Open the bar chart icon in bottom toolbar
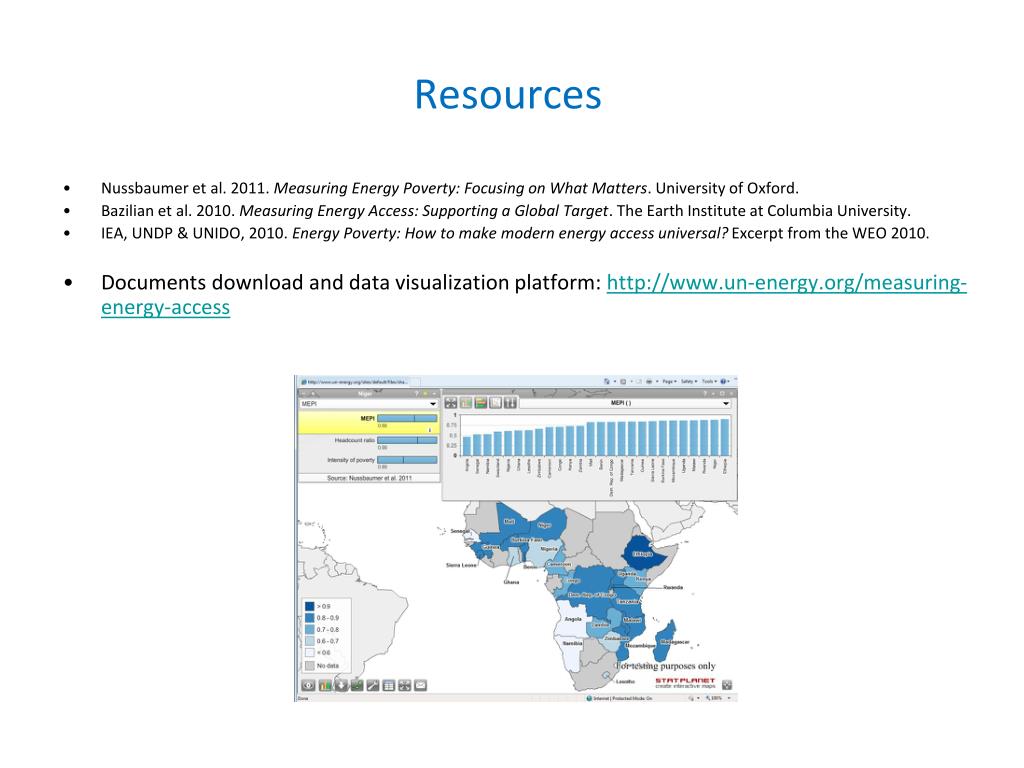 point(325,685)
